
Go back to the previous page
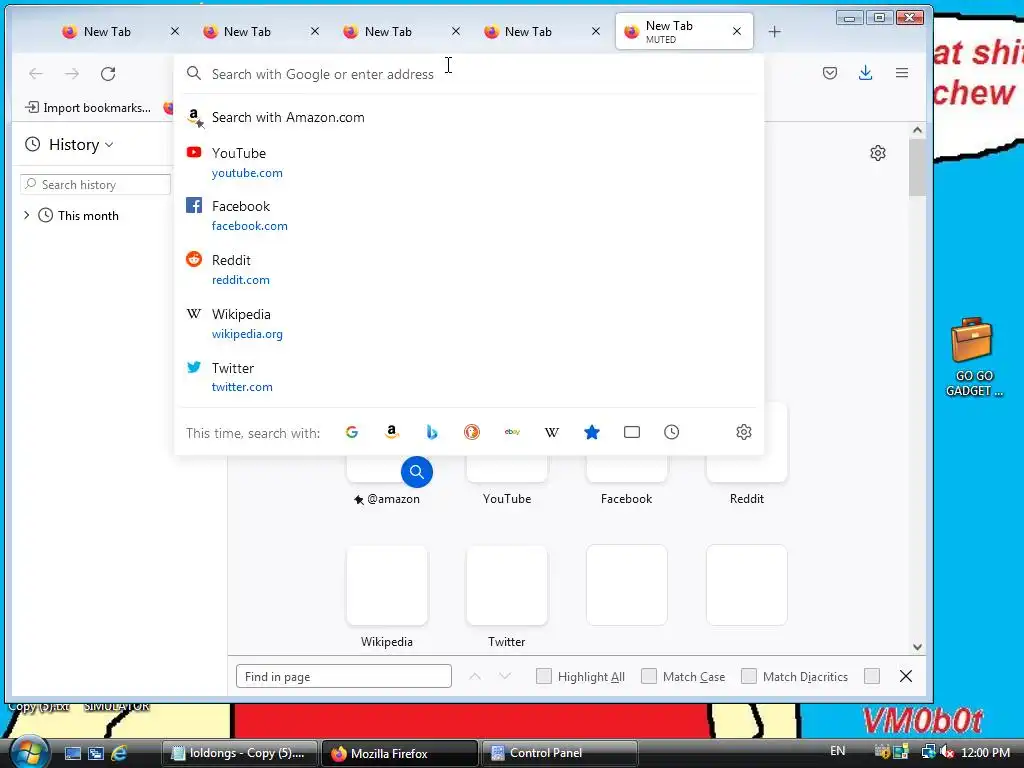pyautogui.click(x=36, y=73)
